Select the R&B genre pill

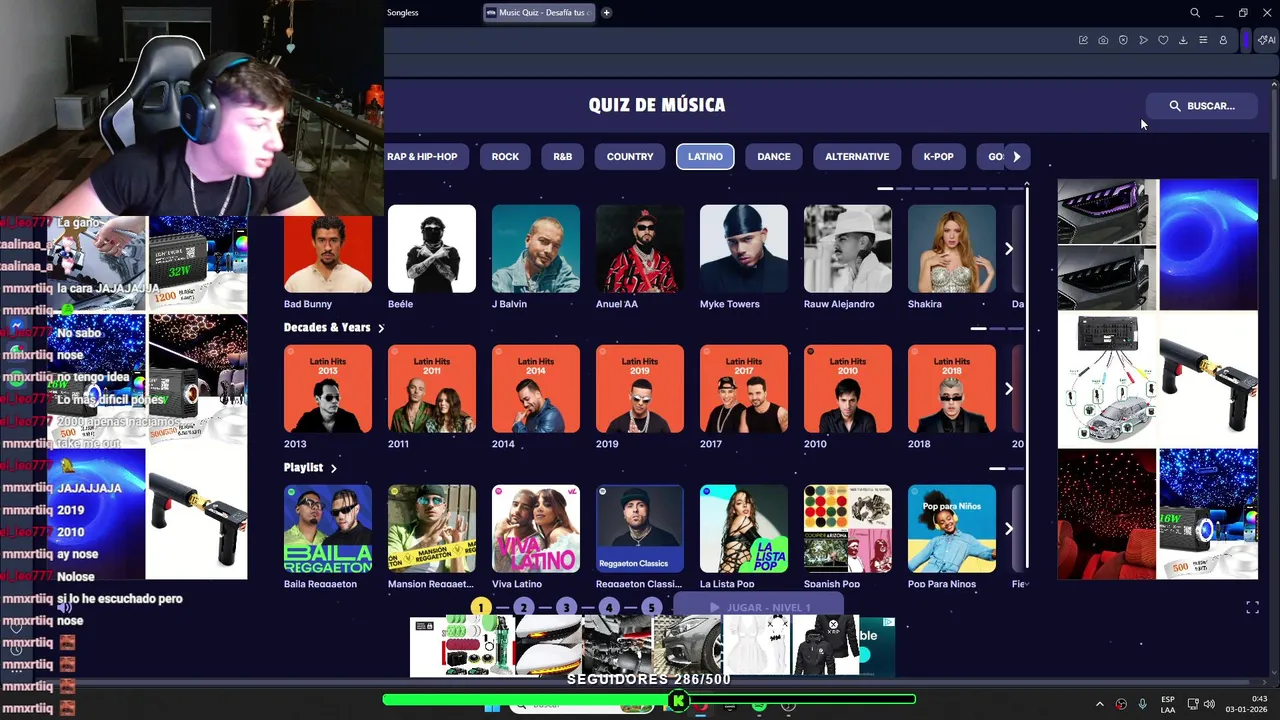coord(563,157)
